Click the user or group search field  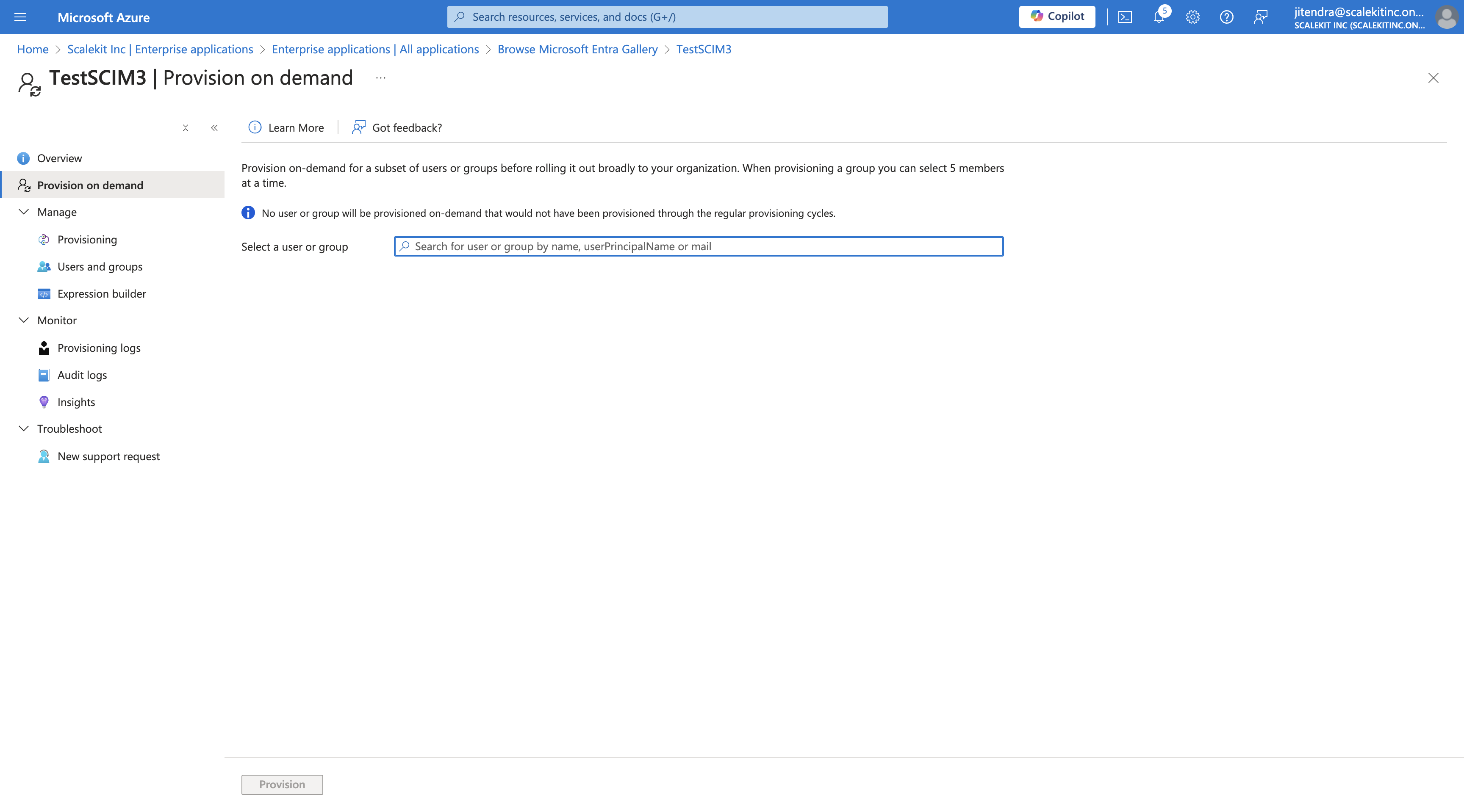point(699,246)
